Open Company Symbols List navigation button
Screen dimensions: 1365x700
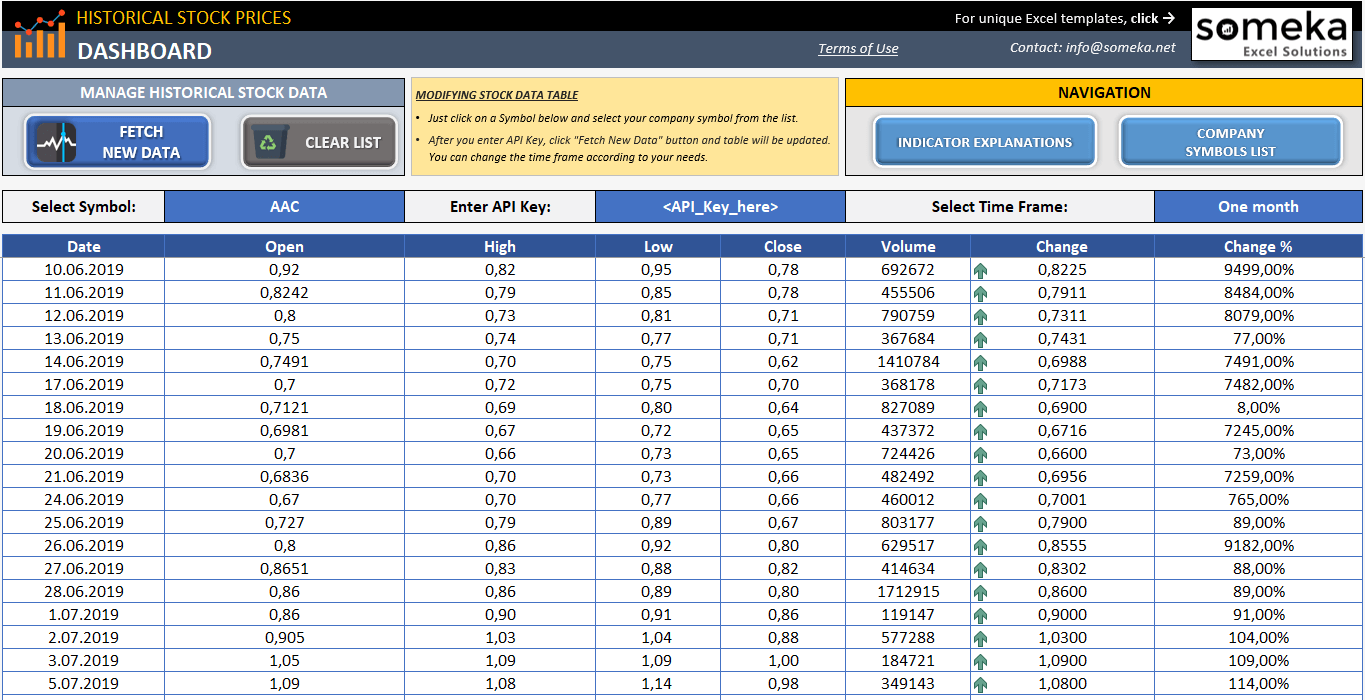1230,142
